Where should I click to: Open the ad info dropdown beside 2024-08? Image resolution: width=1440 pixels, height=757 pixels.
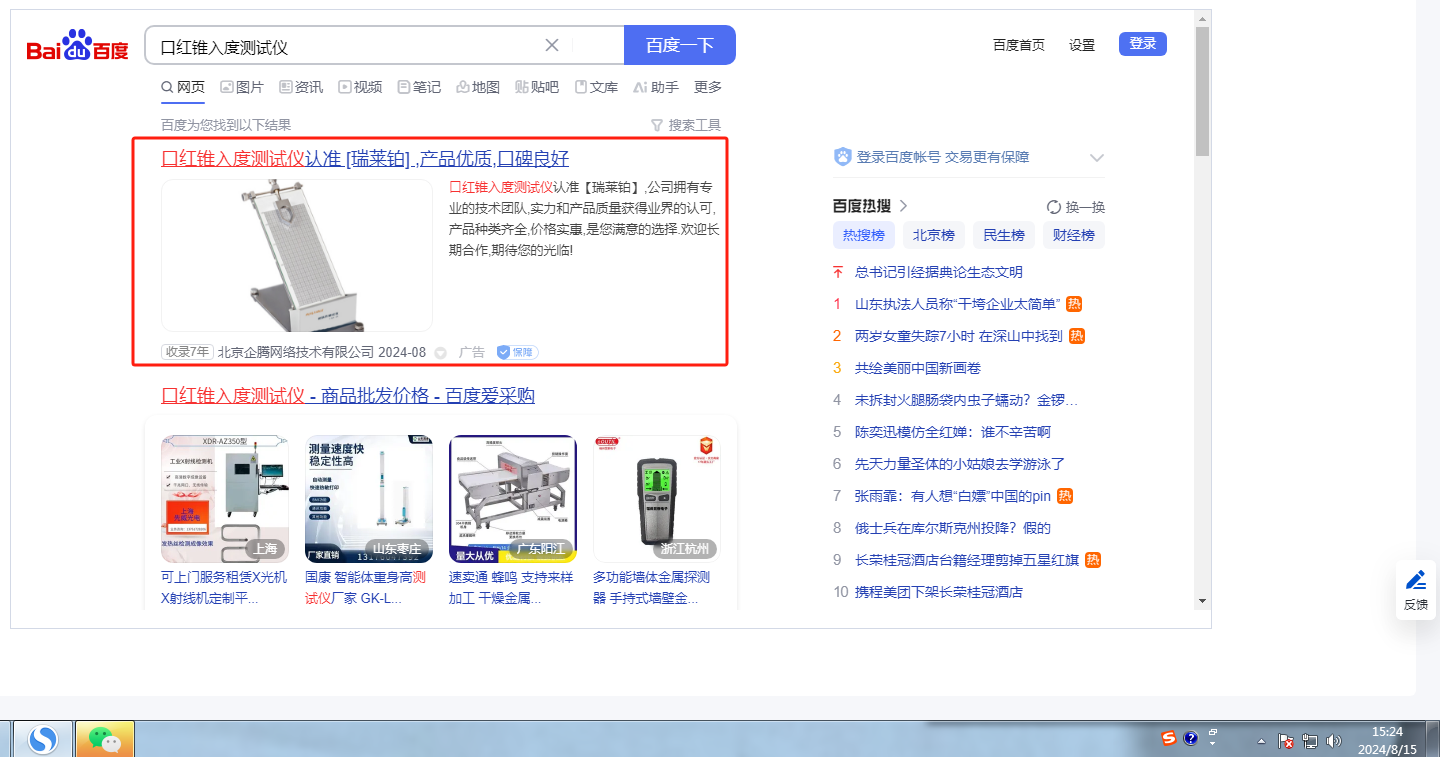pos(440,353)
